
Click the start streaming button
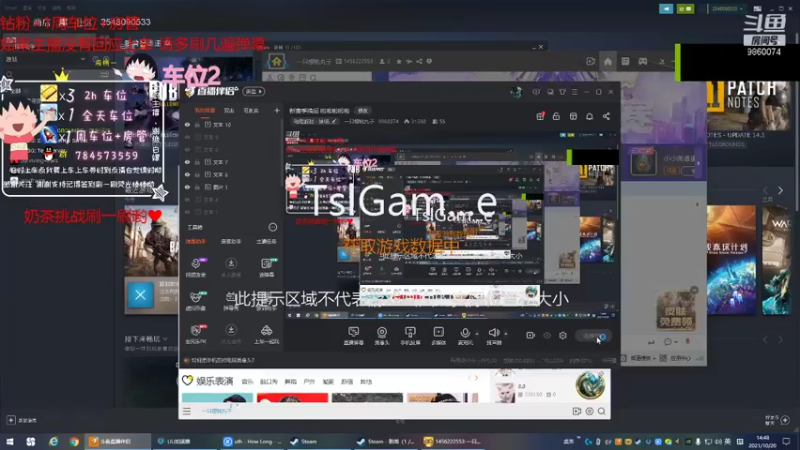[592, 336]
